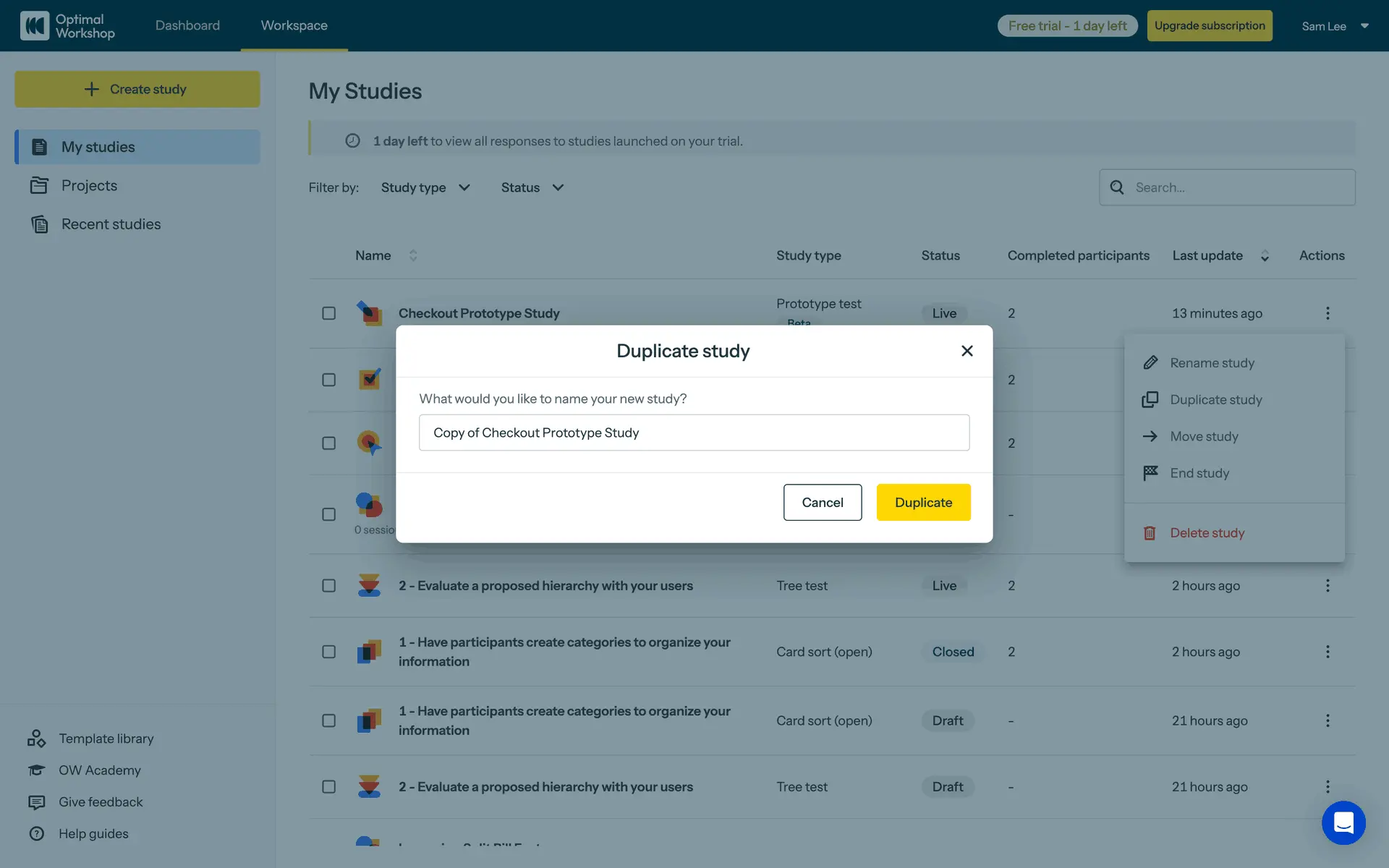Image resolution: width=1389 pixels, height=868 pixels.
Task: Expand the Study type filter dropdown
Action: tap(425, 187)
